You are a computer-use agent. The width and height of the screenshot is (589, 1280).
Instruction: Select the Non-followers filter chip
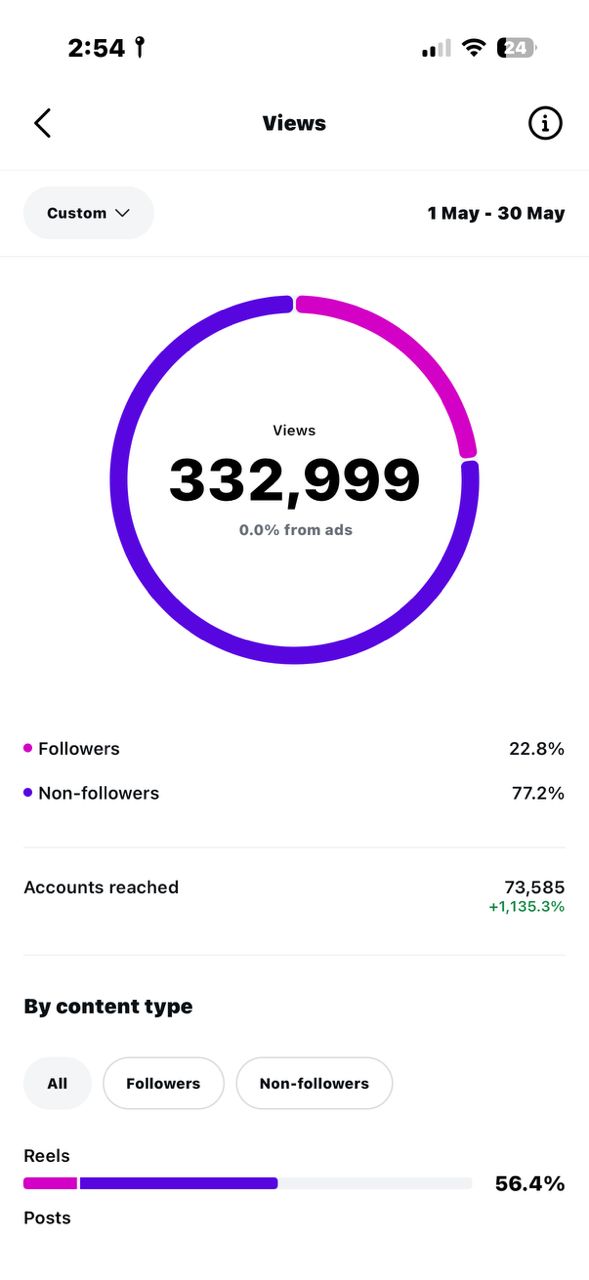(314, 1083)
